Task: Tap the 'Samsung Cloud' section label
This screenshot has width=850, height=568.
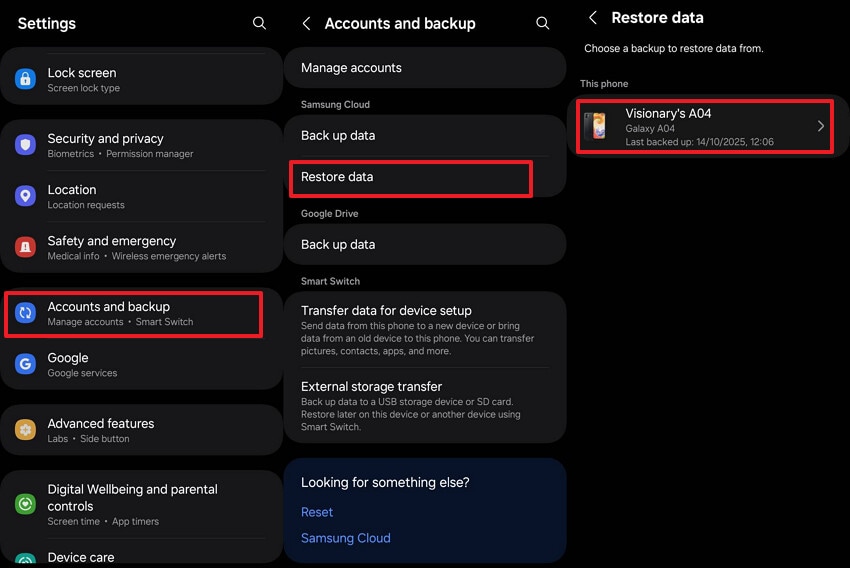Action: click(336, 105)
